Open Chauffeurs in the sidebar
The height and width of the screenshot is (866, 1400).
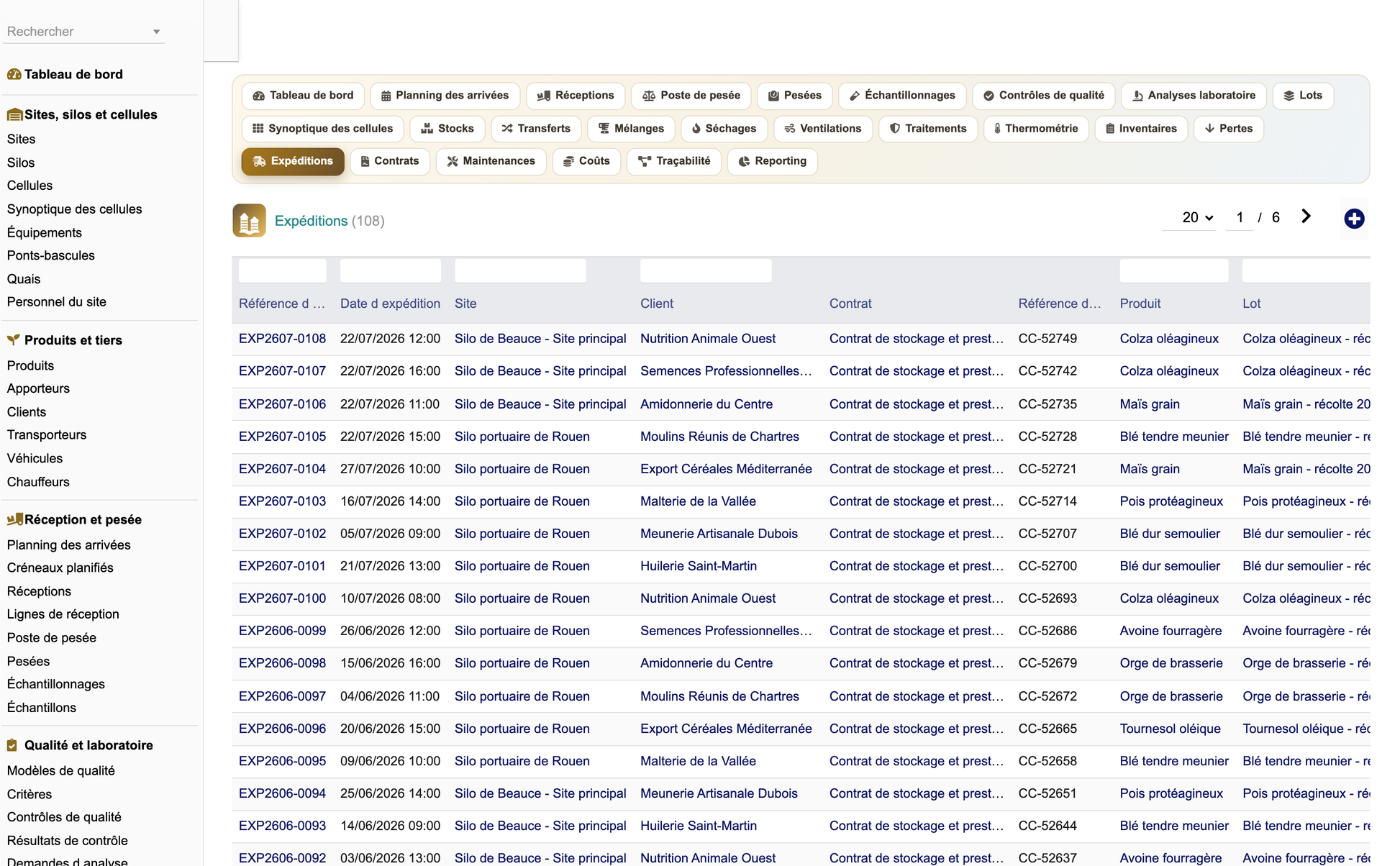coord(38,482)
